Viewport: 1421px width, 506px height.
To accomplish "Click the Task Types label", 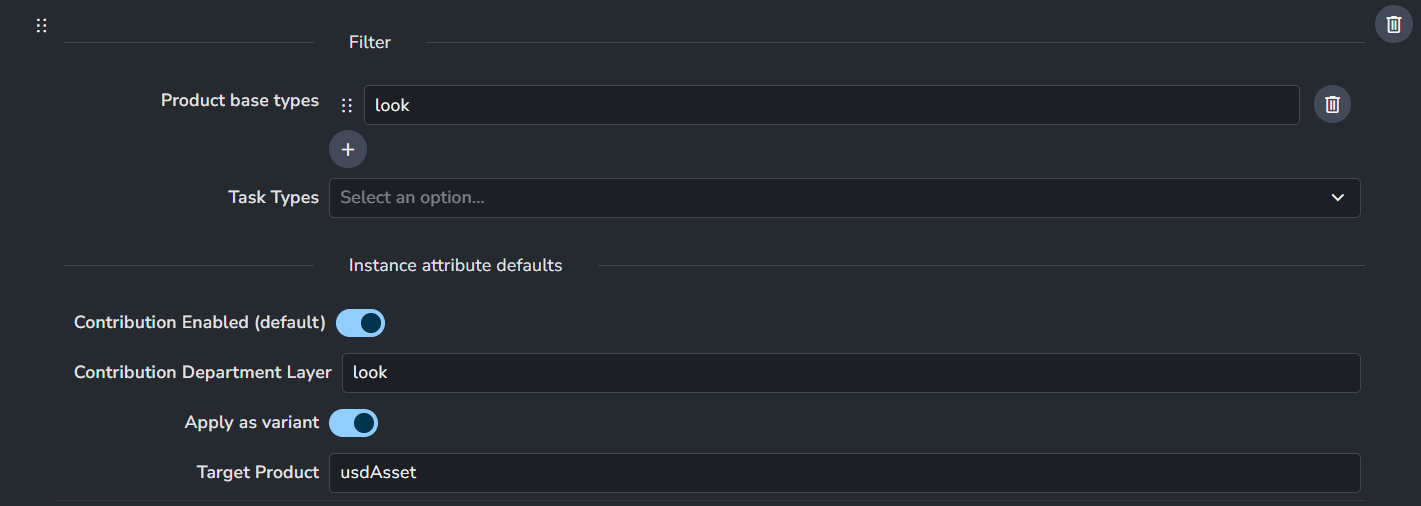I will 273,197.
